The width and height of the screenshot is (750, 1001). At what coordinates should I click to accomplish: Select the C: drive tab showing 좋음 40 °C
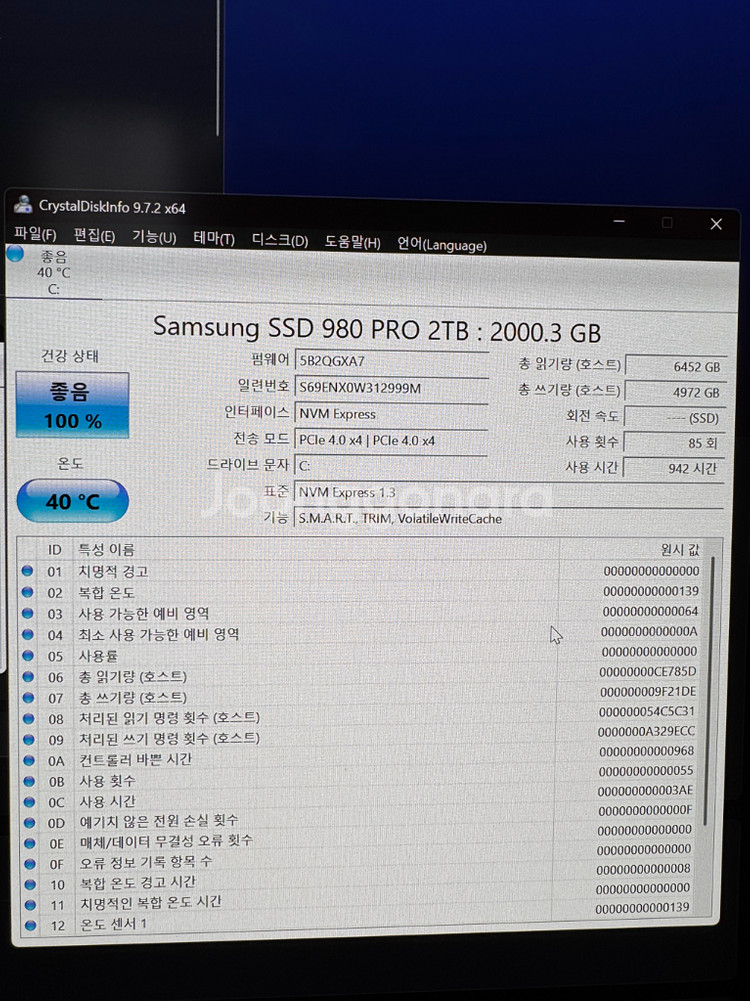point(53,273)
